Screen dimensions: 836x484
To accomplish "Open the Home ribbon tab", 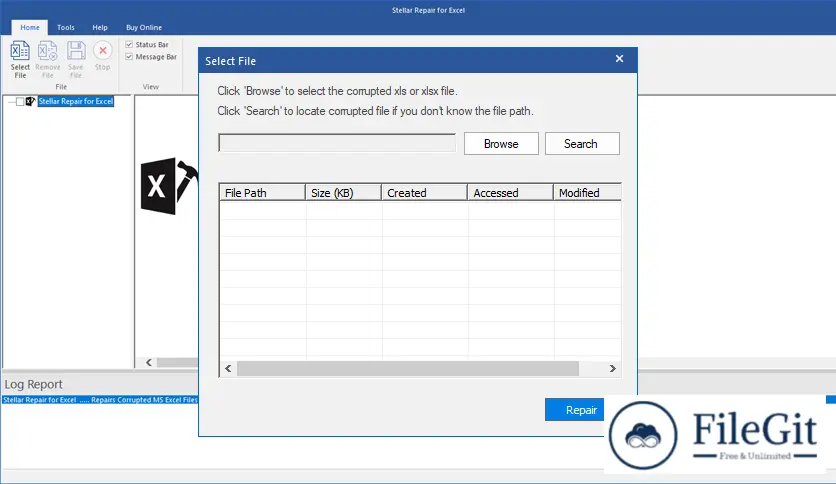I will point(30,27).
